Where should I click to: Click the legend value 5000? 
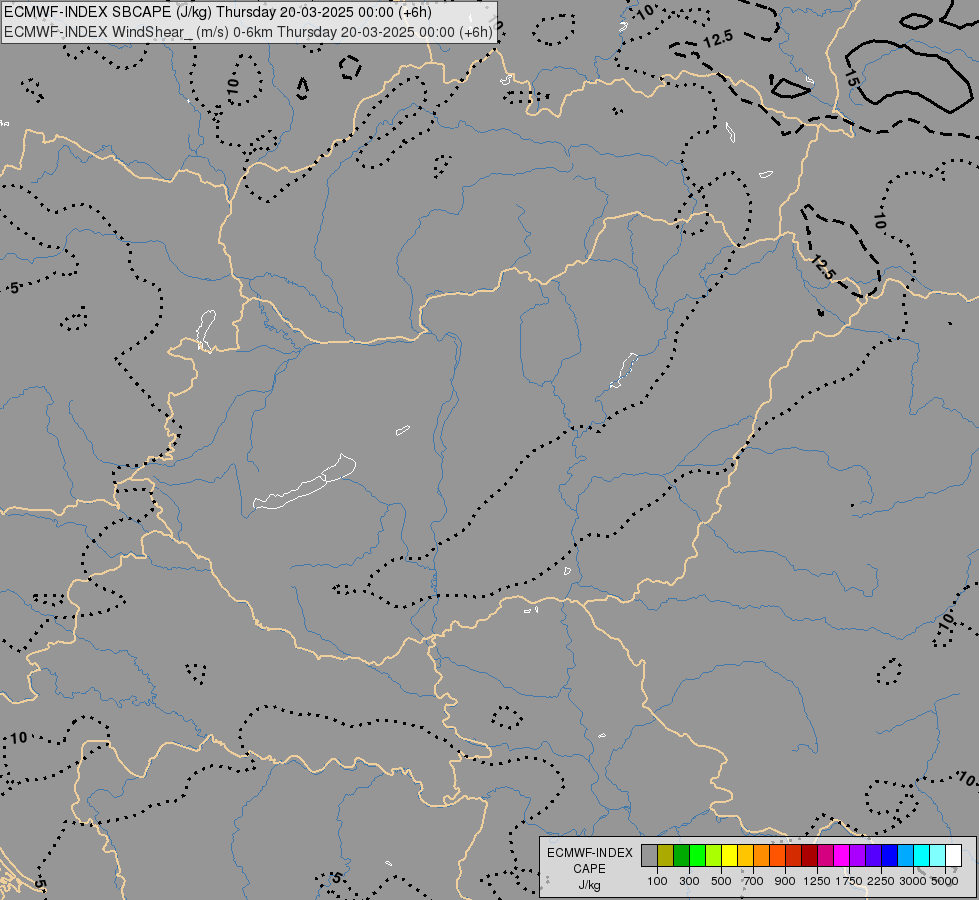click(945, 881)
